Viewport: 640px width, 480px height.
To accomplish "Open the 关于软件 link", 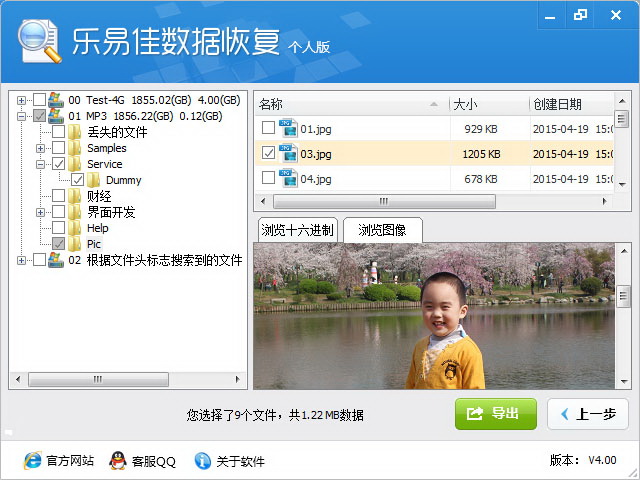I will pos(240,461).
